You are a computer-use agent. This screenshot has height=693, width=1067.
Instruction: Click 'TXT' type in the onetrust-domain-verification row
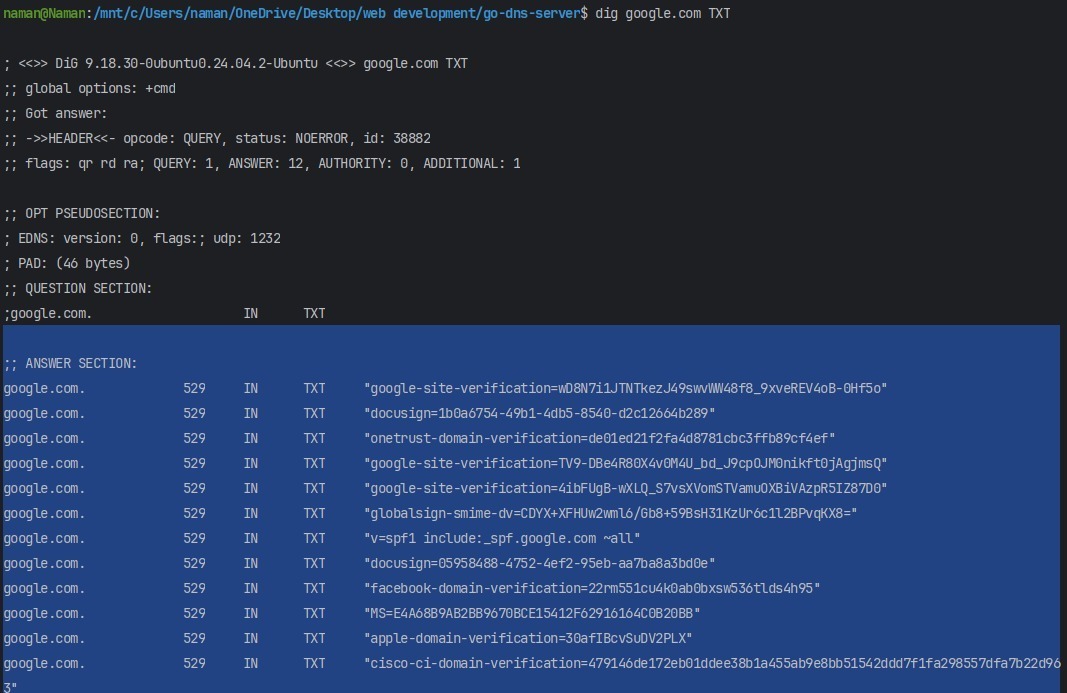[x=314, y=438]
